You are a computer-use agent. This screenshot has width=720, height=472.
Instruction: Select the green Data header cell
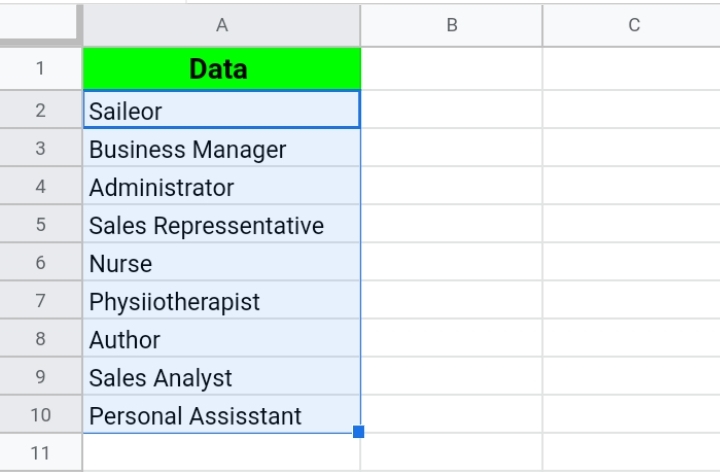pyautogui.click(x=222, y=68)
